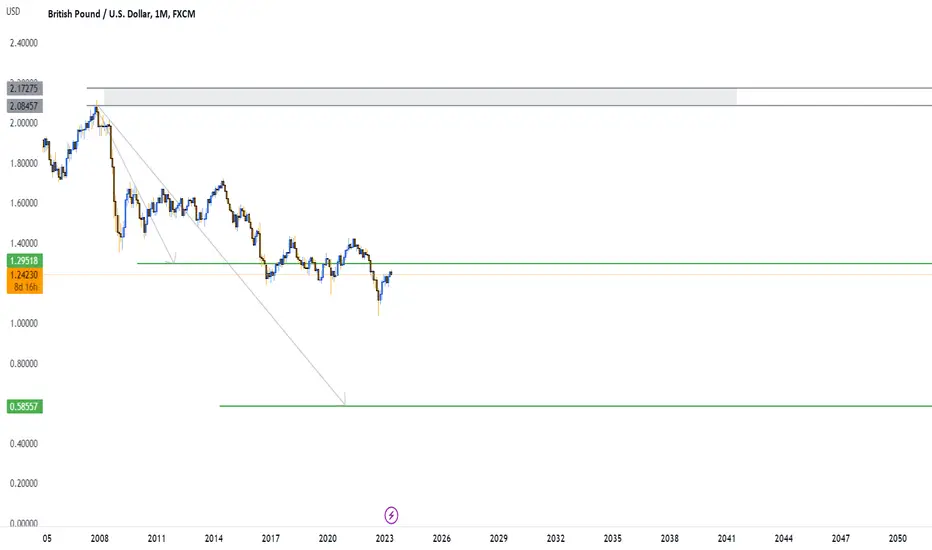Select the green 1.29518 price label
The image size is (932, 550).
tap(24, 260)
